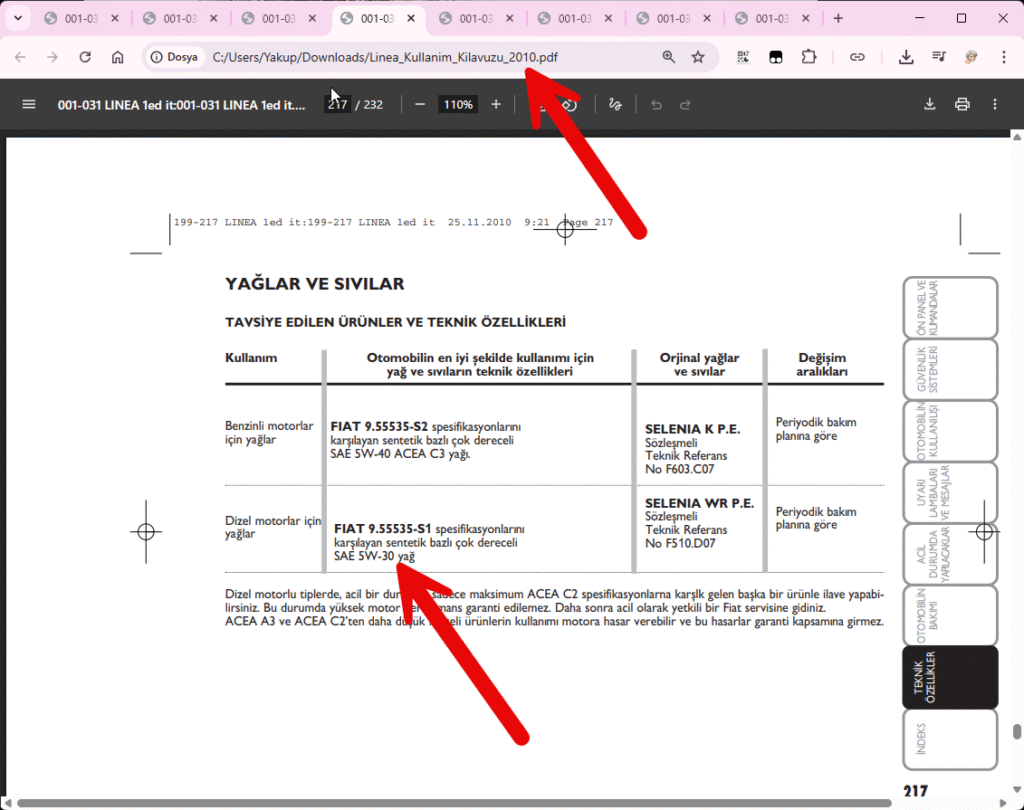Zoom out of the PDF page
This screenshot has width=1024, height=810.
(x=420, y=104)
